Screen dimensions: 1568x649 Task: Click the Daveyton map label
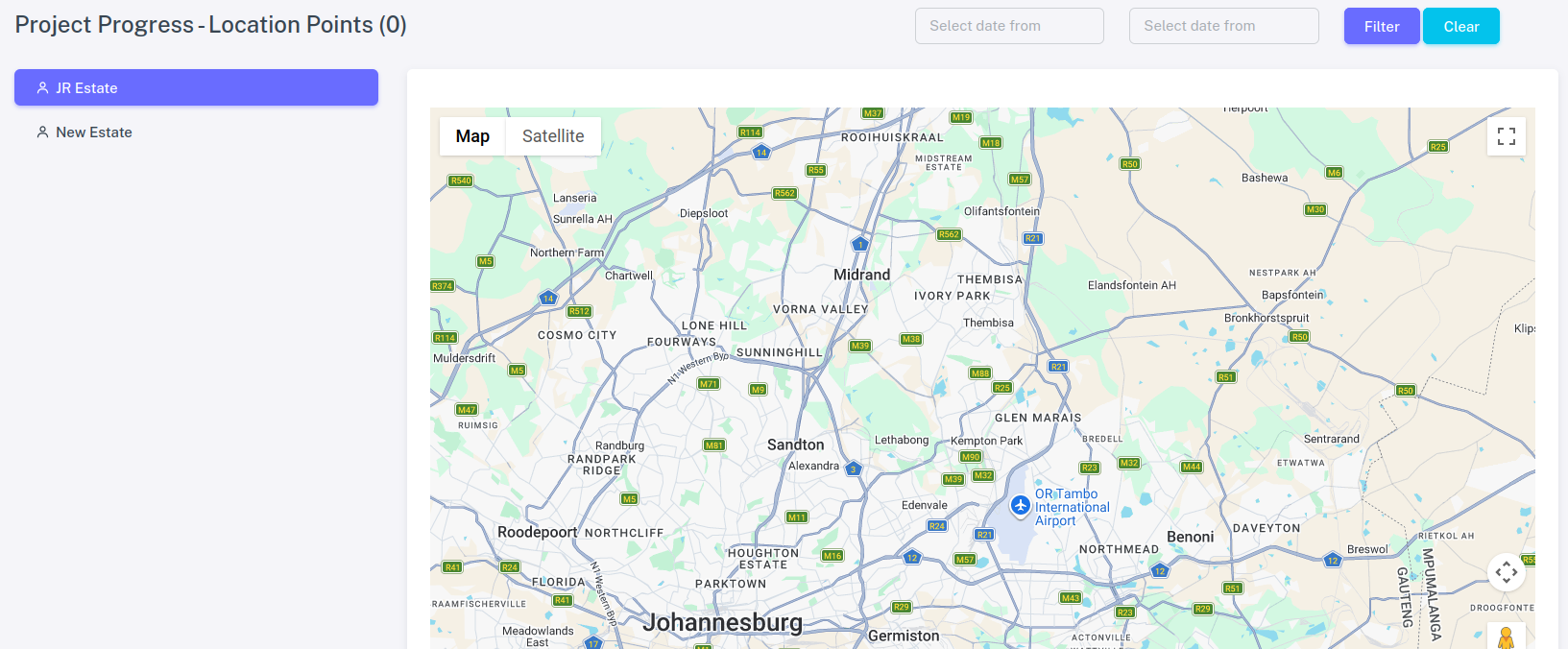point(1266,528)
